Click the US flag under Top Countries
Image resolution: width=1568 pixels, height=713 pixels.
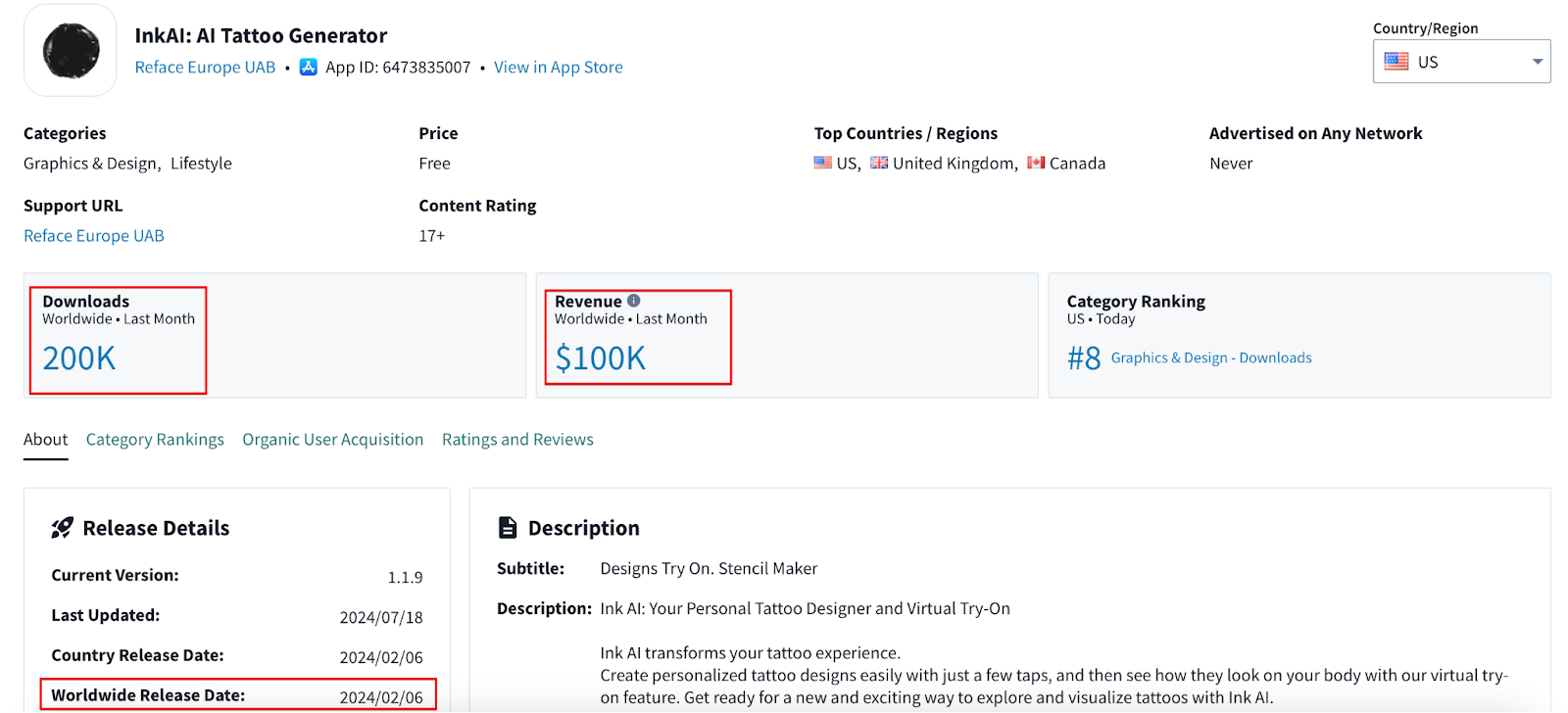pos(823,163)
